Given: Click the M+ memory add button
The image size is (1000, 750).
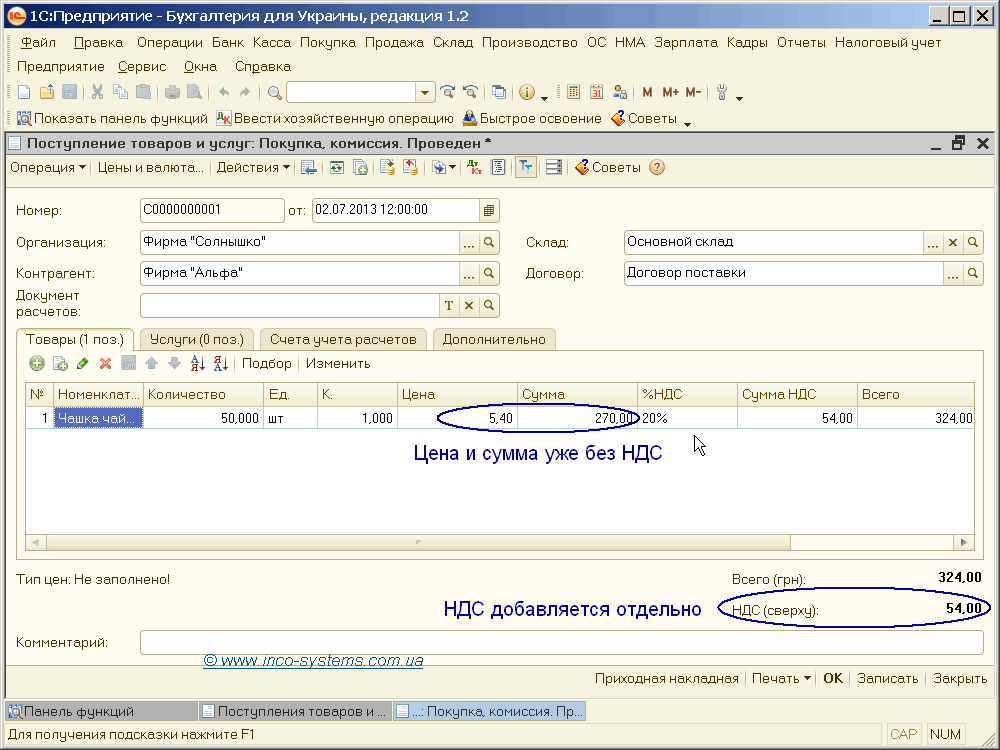Looking at the screenshot, I should (x=670, y=92).
